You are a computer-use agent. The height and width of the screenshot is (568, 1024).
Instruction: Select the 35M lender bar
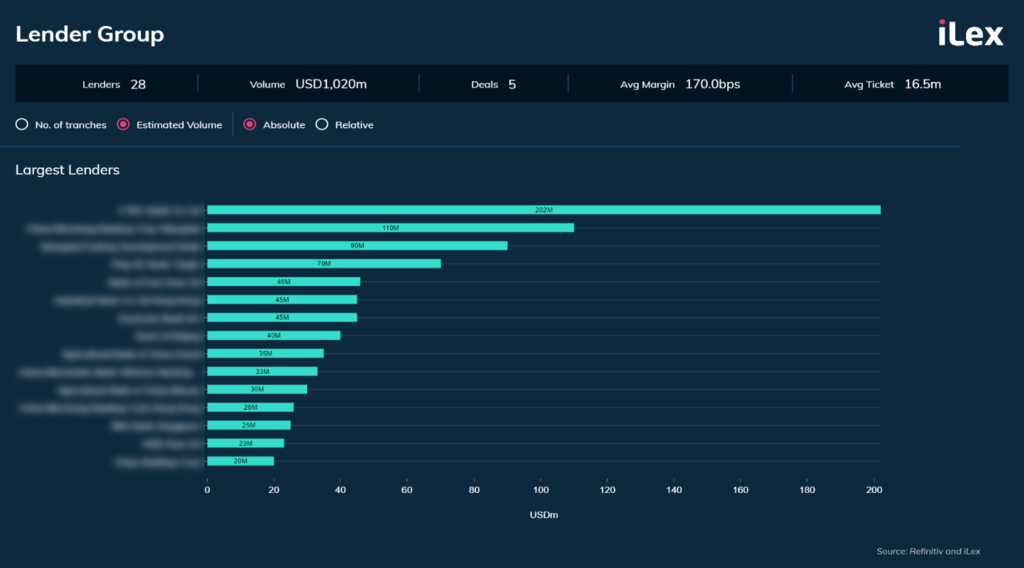point(265,354)
